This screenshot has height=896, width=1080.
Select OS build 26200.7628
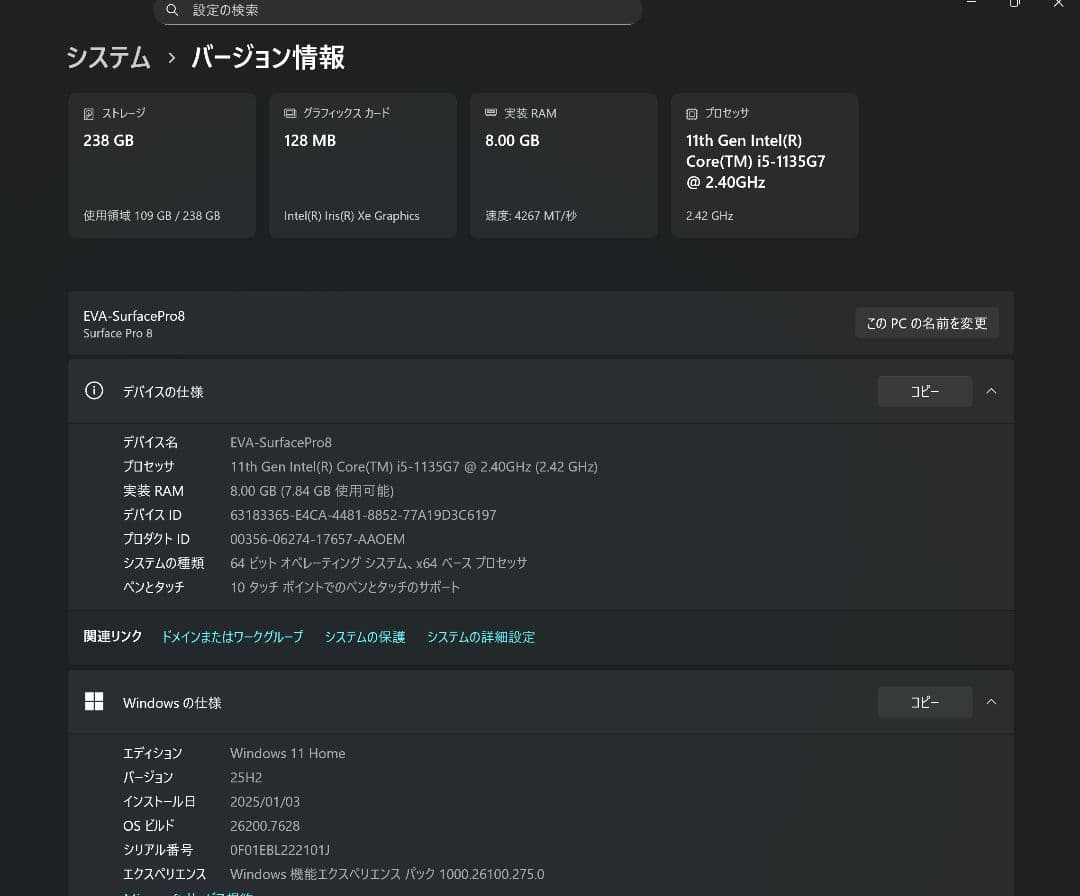pos(265,826)
